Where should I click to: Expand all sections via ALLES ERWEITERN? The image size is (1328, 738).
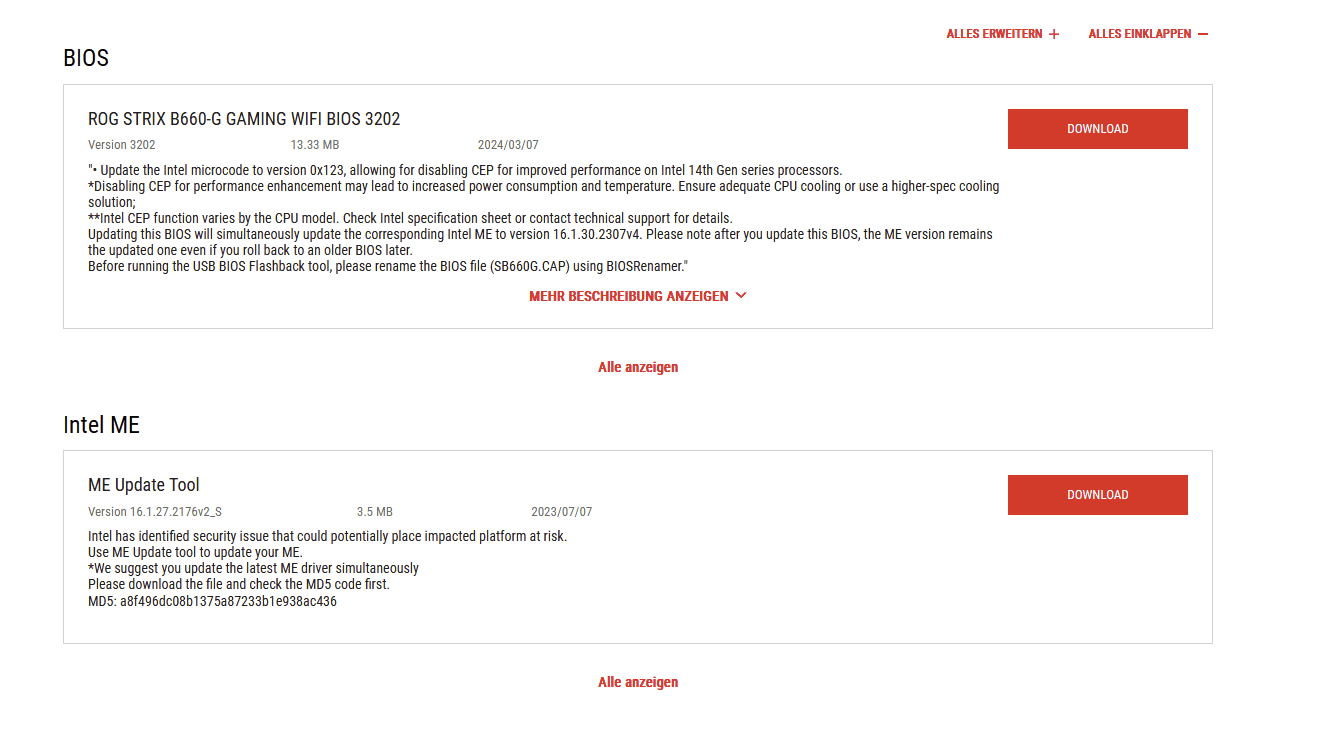pyautogui.click(x=993, y=34)
